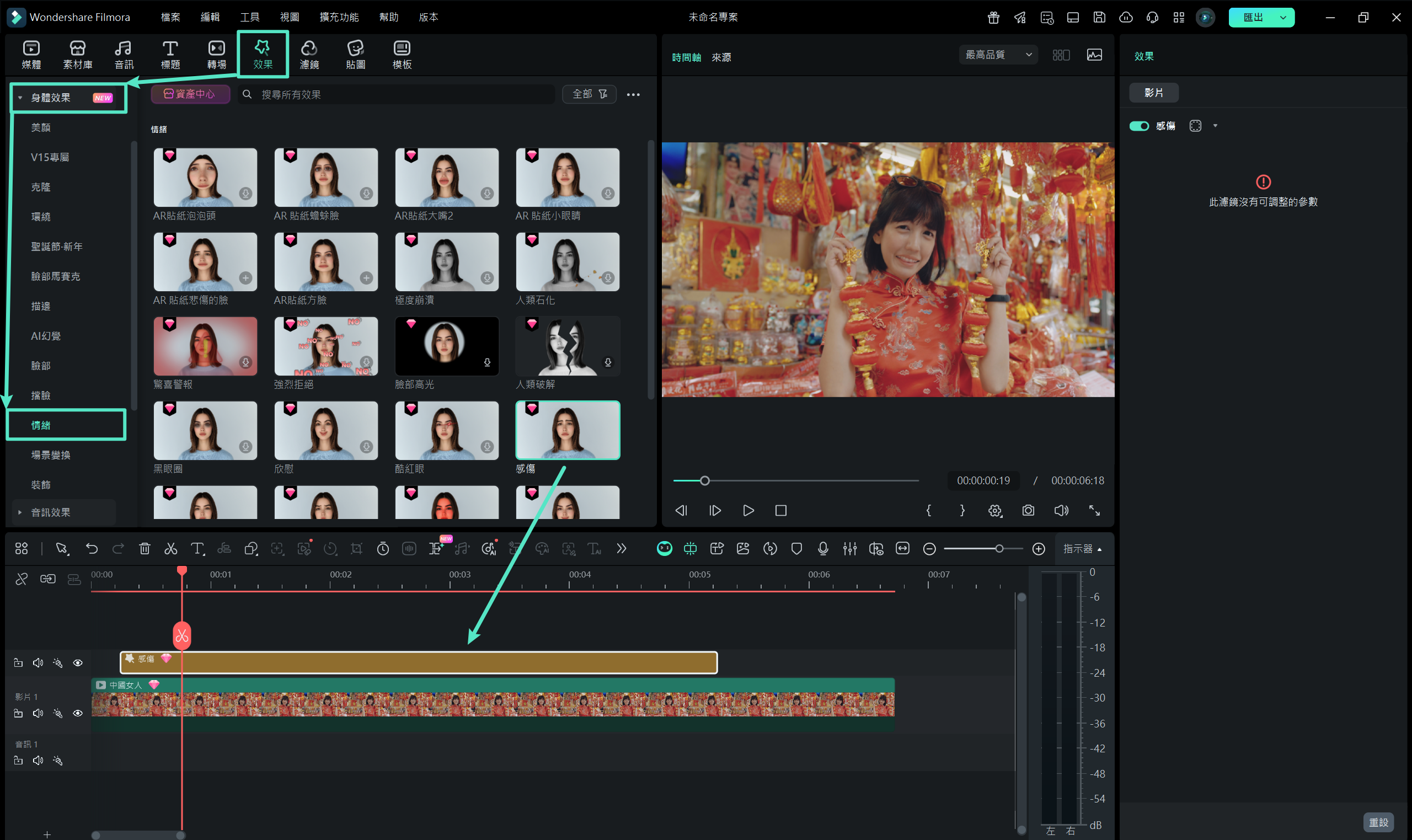Undo the last action

point(92,548)
